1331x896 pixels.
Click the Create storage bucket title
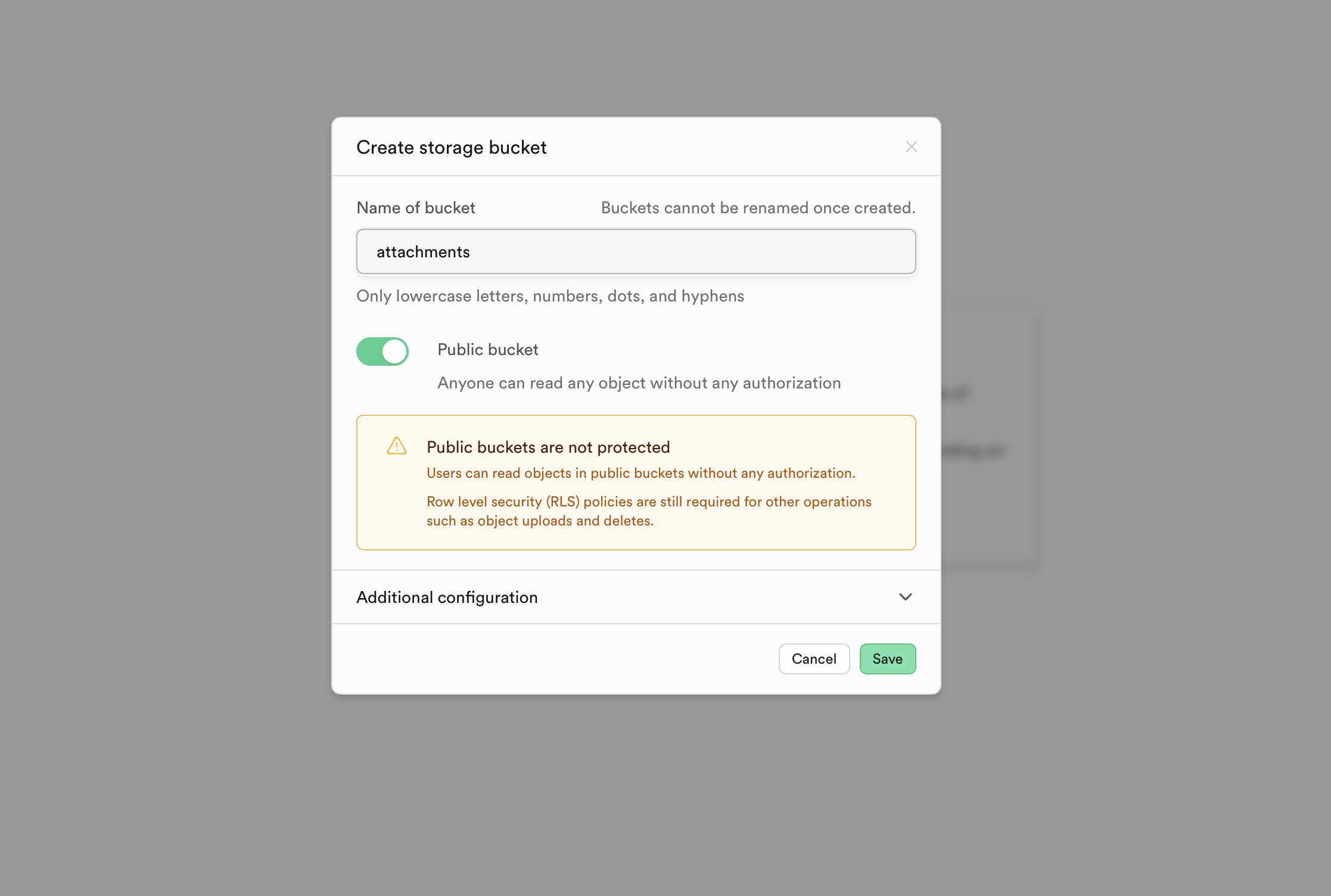click(x=451, y=147)
